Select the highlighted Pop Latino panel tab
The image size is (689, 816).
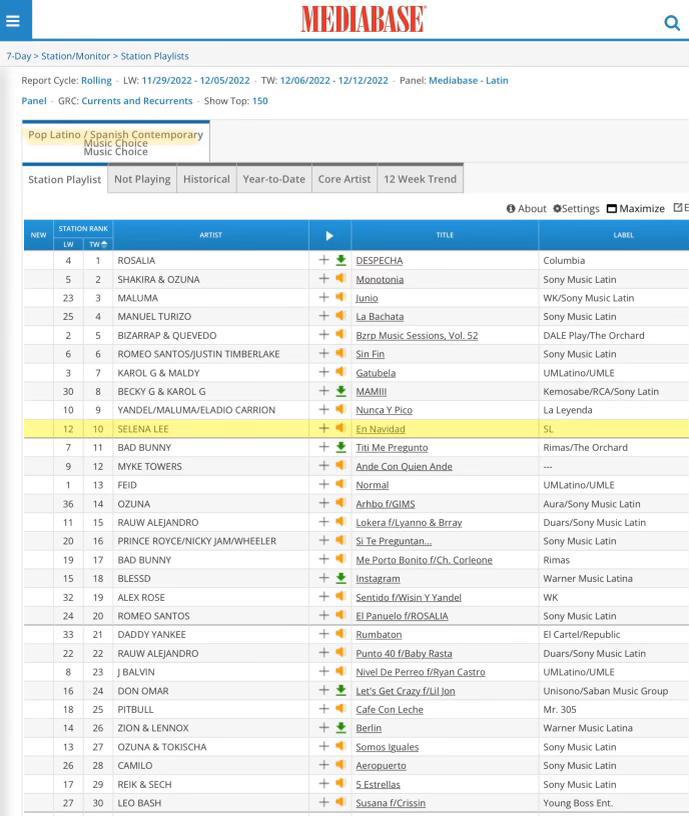click(x=115, y=141)
